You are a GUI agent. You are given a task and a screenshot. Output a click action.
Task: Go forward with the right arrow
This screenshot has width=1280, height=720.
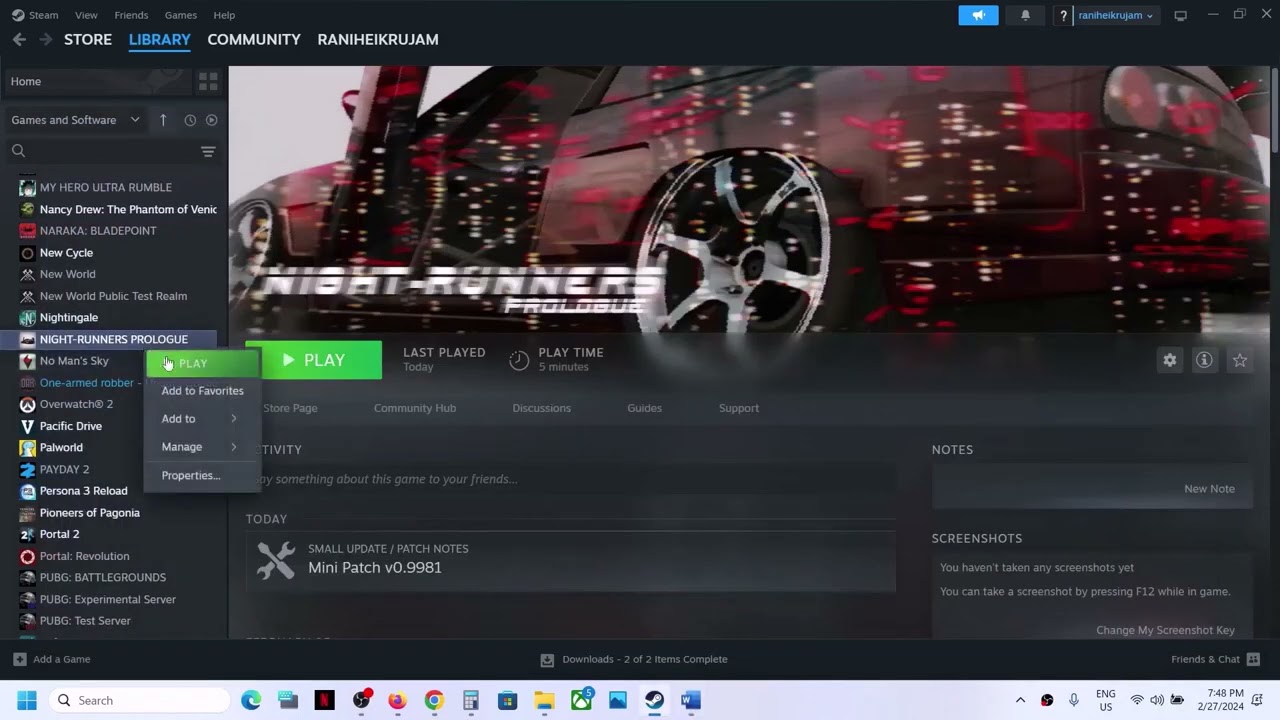[45, 39]
